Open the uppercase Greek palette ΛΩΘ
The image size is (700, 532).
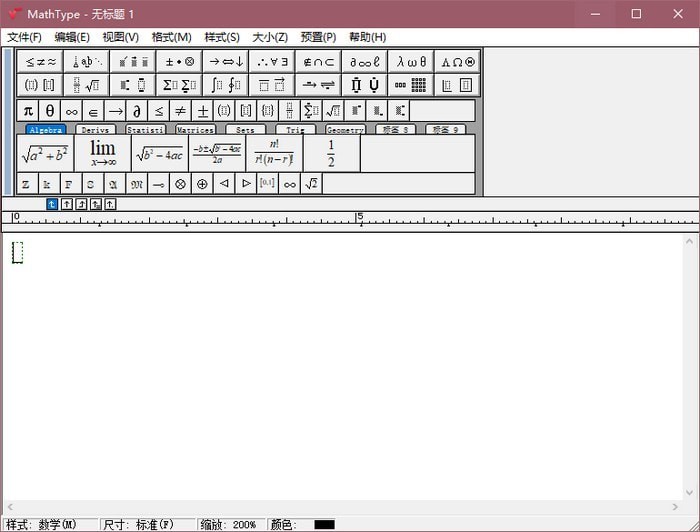pos(458,62)
